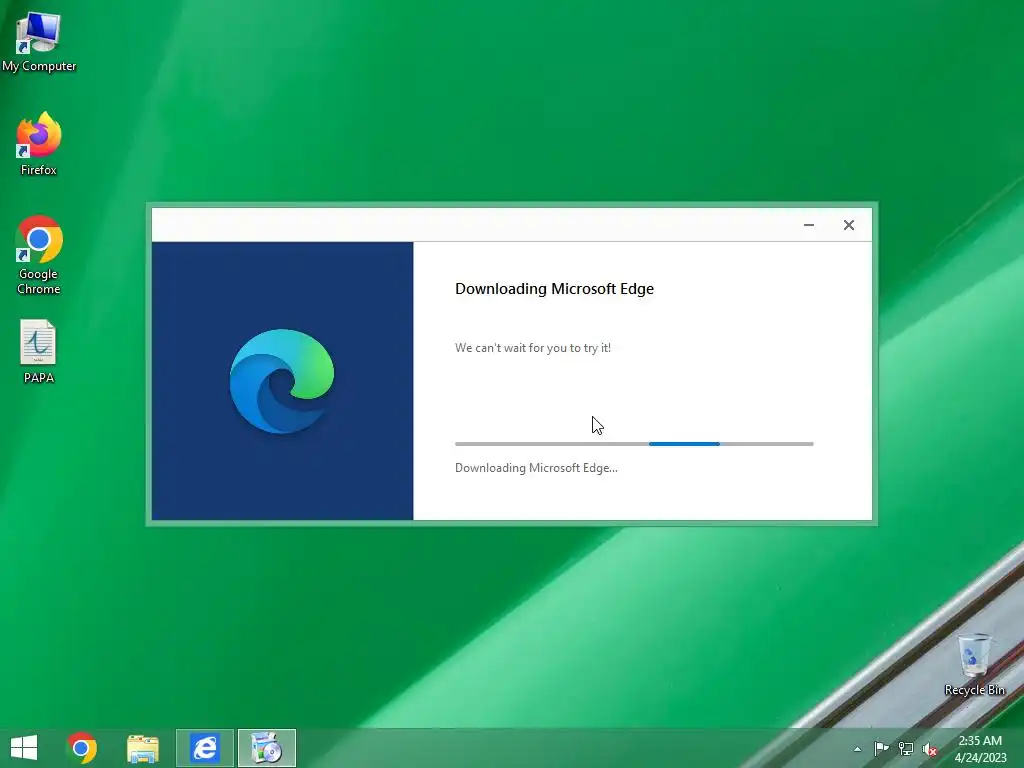Click the Edge logo in installer
Image resolution: width=1024 pixels, height=768 pixels.
[281, 381]
